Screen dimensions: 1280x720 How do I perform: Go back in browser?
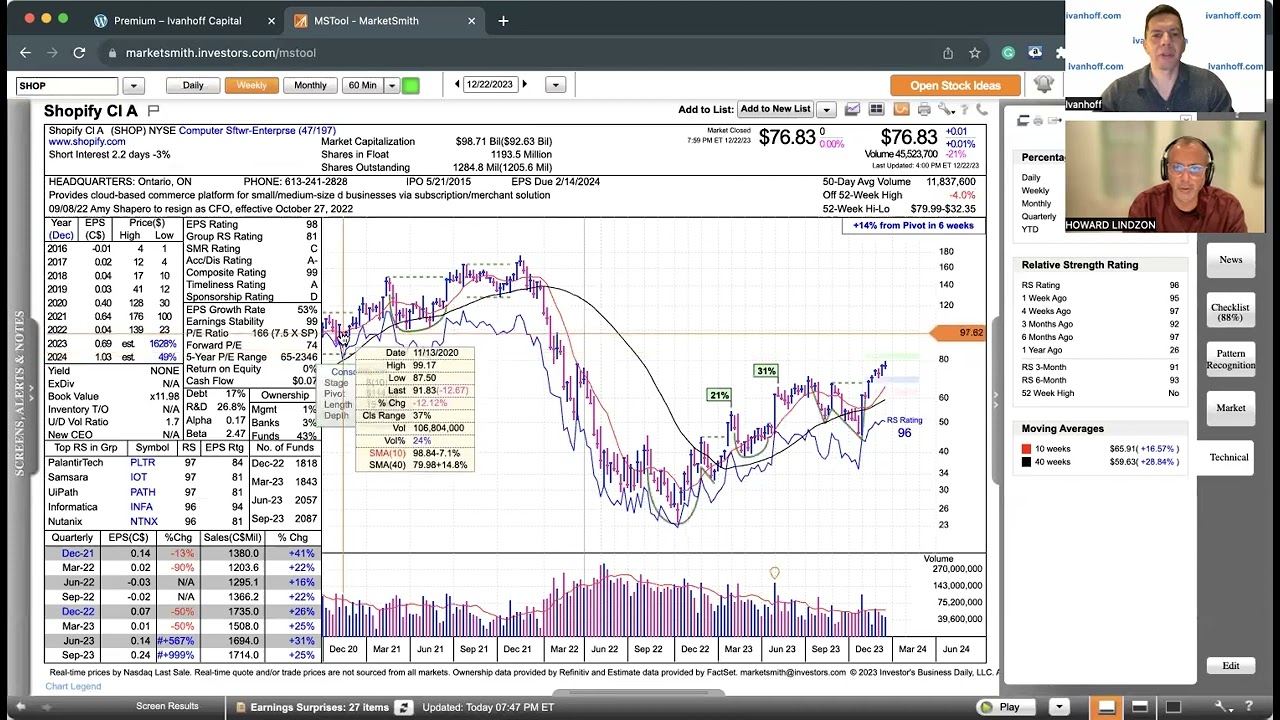pos(25,53)
